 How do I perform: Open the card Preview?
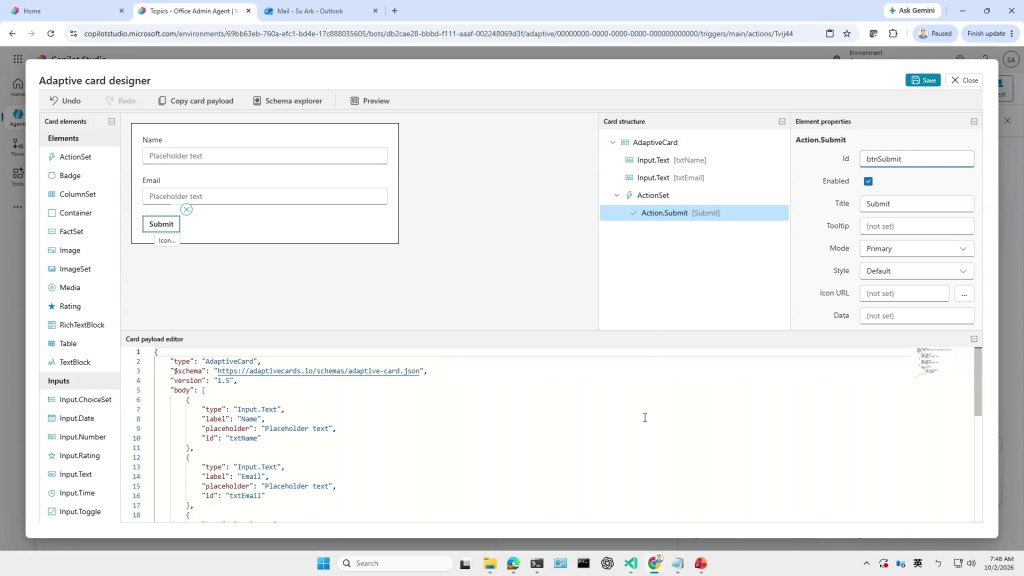pyautogui.click(x=370, y=101)
